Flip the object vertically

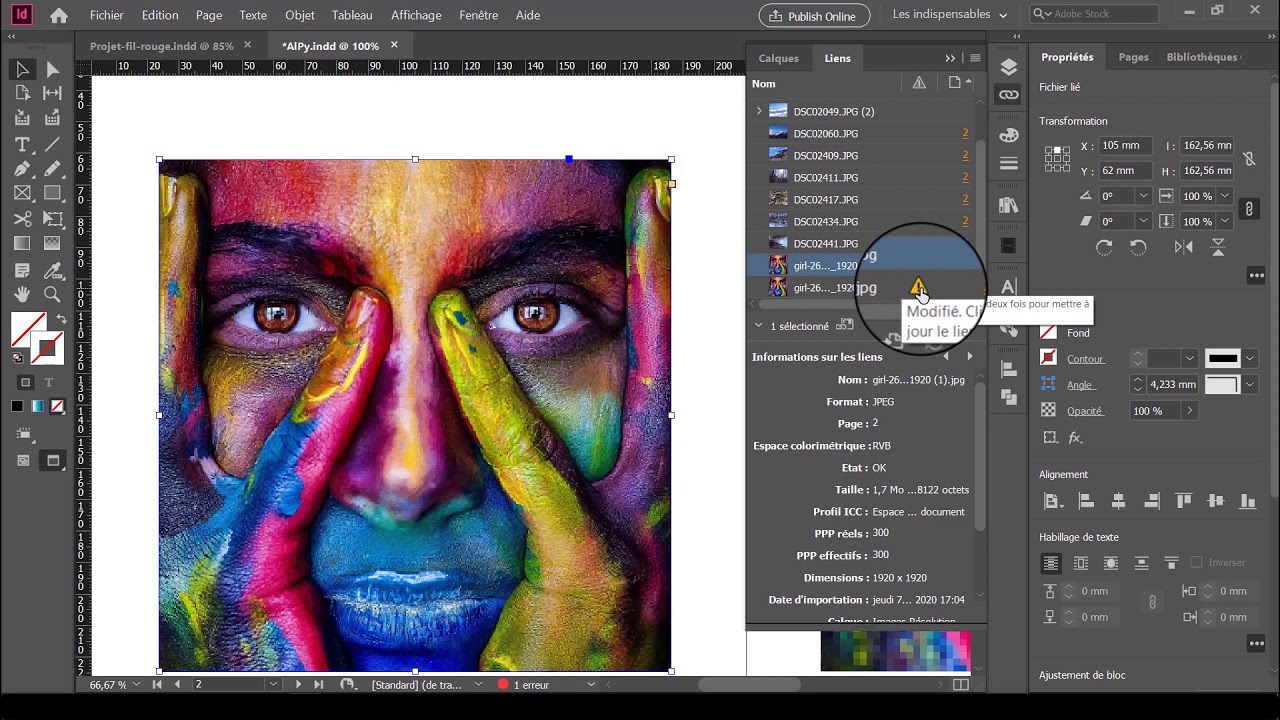[1218, 247]
